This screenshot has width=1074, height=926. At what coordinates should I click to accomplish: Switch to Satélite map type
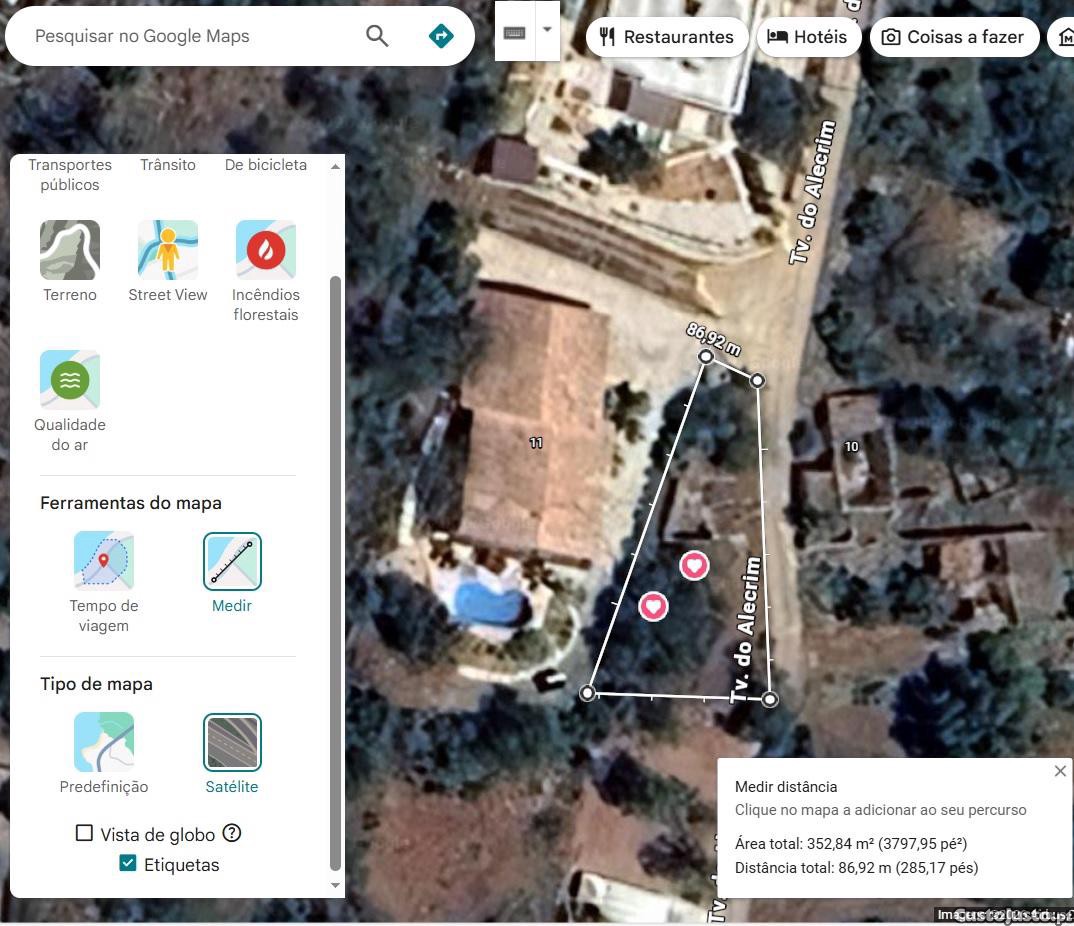pos(232,742)
